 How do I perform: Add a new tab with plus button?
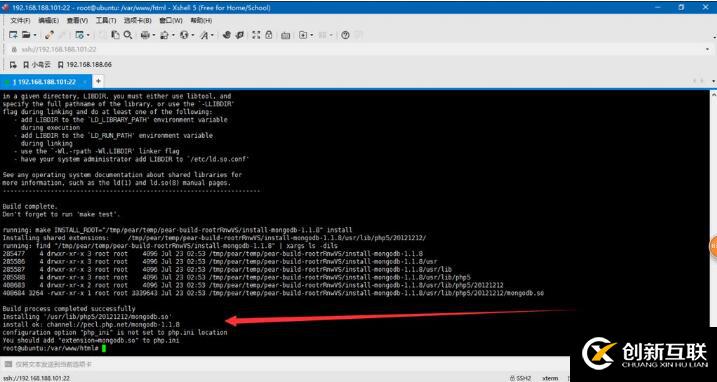click(x=98, y=81)
